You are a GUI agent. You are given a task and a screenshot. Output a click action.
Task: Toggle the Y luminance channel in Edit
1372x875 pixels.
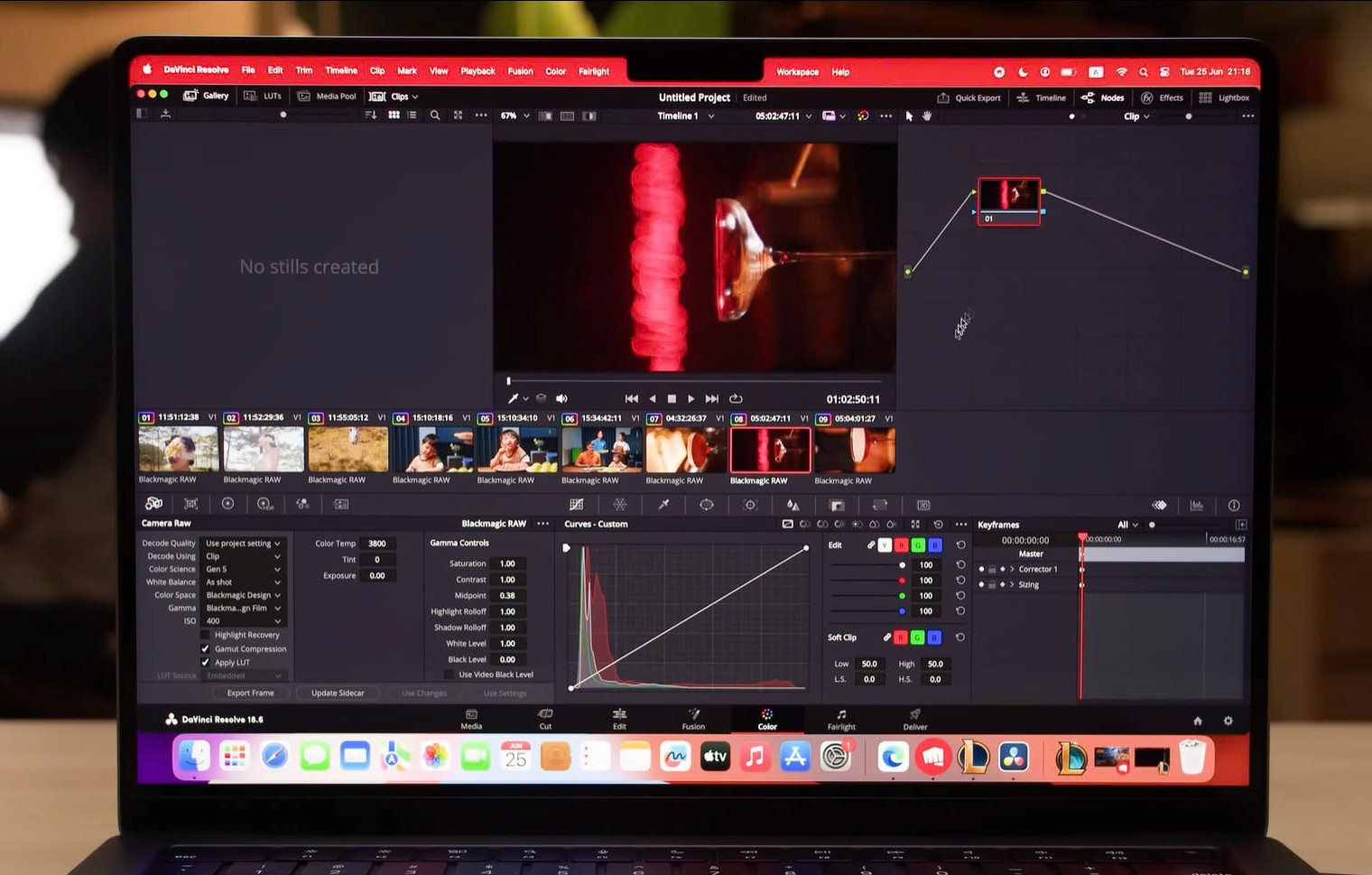pyautogui.click(x=885, y=545)
